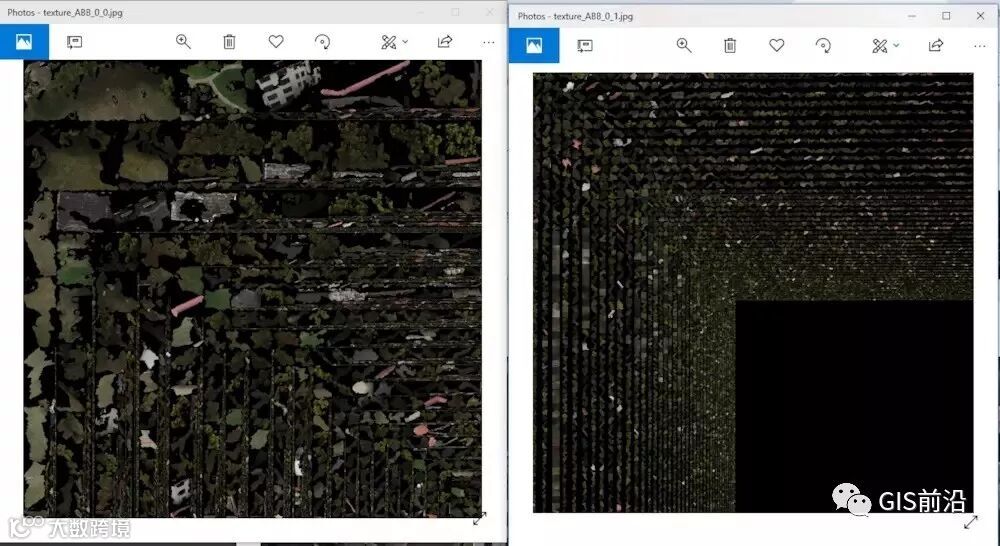Click the texture_AB8_0_1.jpg title bar text
Screen dimensions: 1000x546
(x=575, y=16)
